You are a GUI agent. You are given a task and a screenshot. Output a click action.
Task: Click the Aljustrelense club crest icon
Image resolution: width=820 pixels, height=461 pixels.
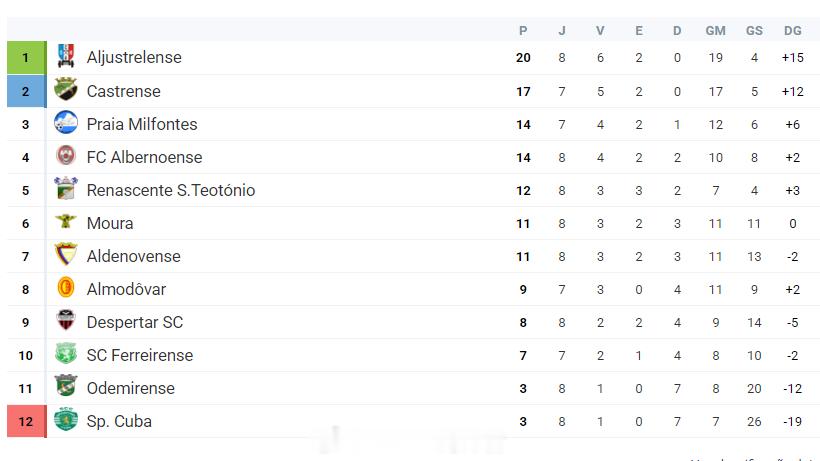[x=66, y=56]
